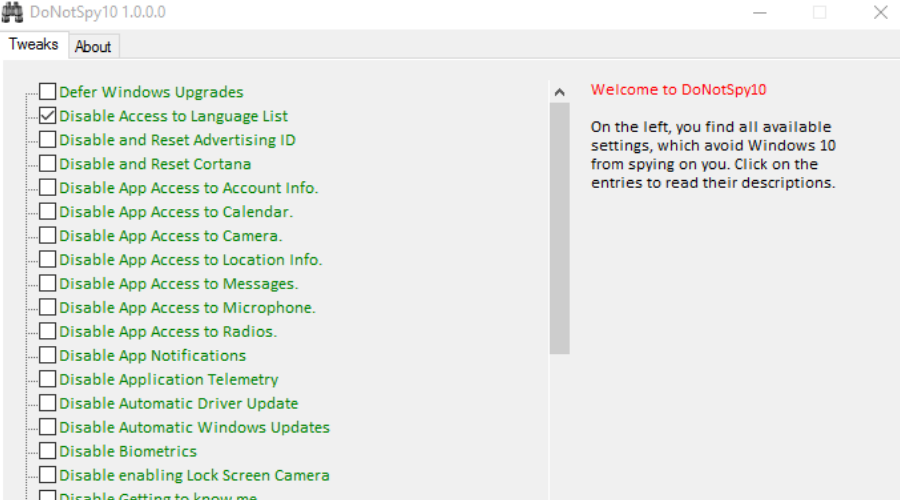
Task: Enable the Disable App Notifications checkbox
Action: pyautogui.click(x=48, y=355)
